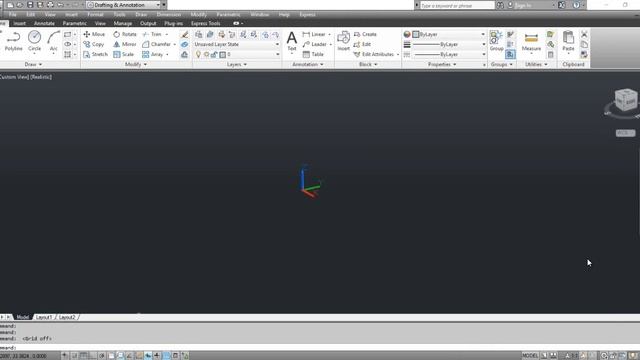The image size is (640, 360).
Task: Toggle Grid display in status bar
Action: click(84, 356)
